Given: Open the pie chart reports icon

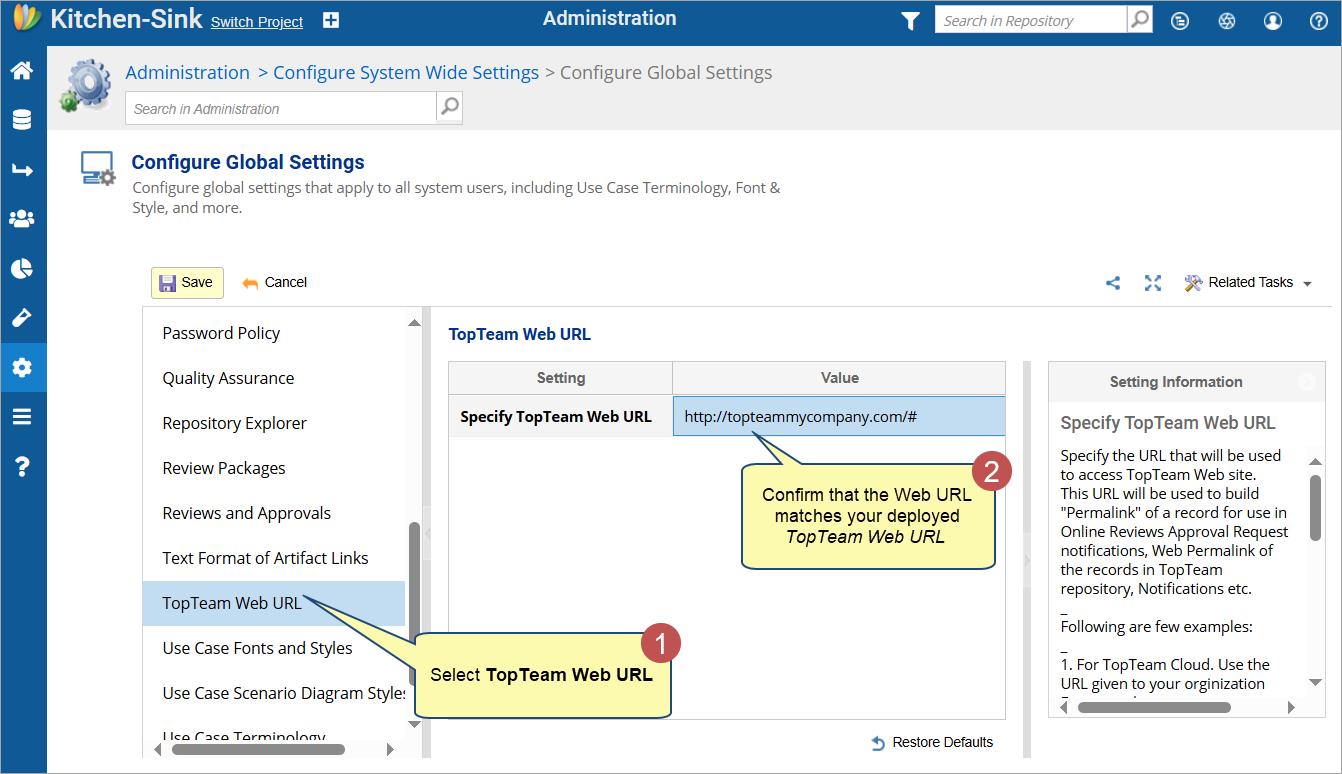Looking at the screenshot, I should pyautogui.click(x=22, y=268).
